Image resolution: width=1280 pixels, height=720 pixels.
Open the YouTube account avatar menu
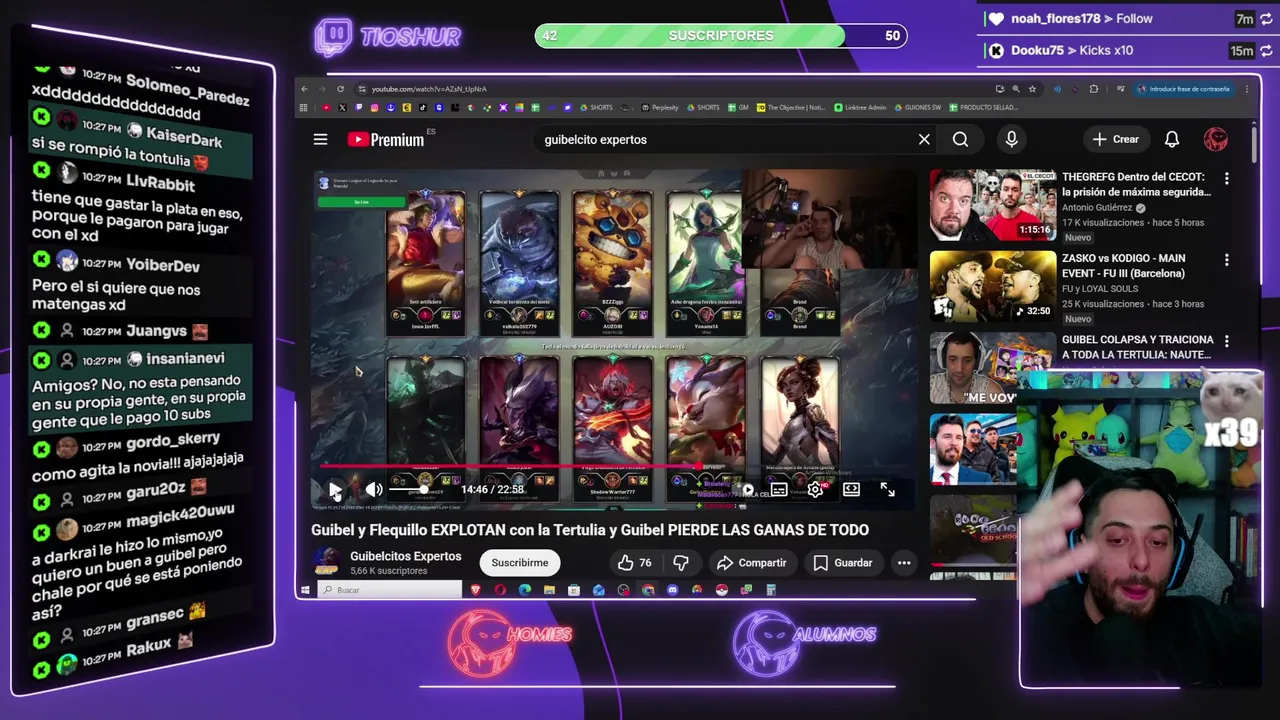[1215, 140]
